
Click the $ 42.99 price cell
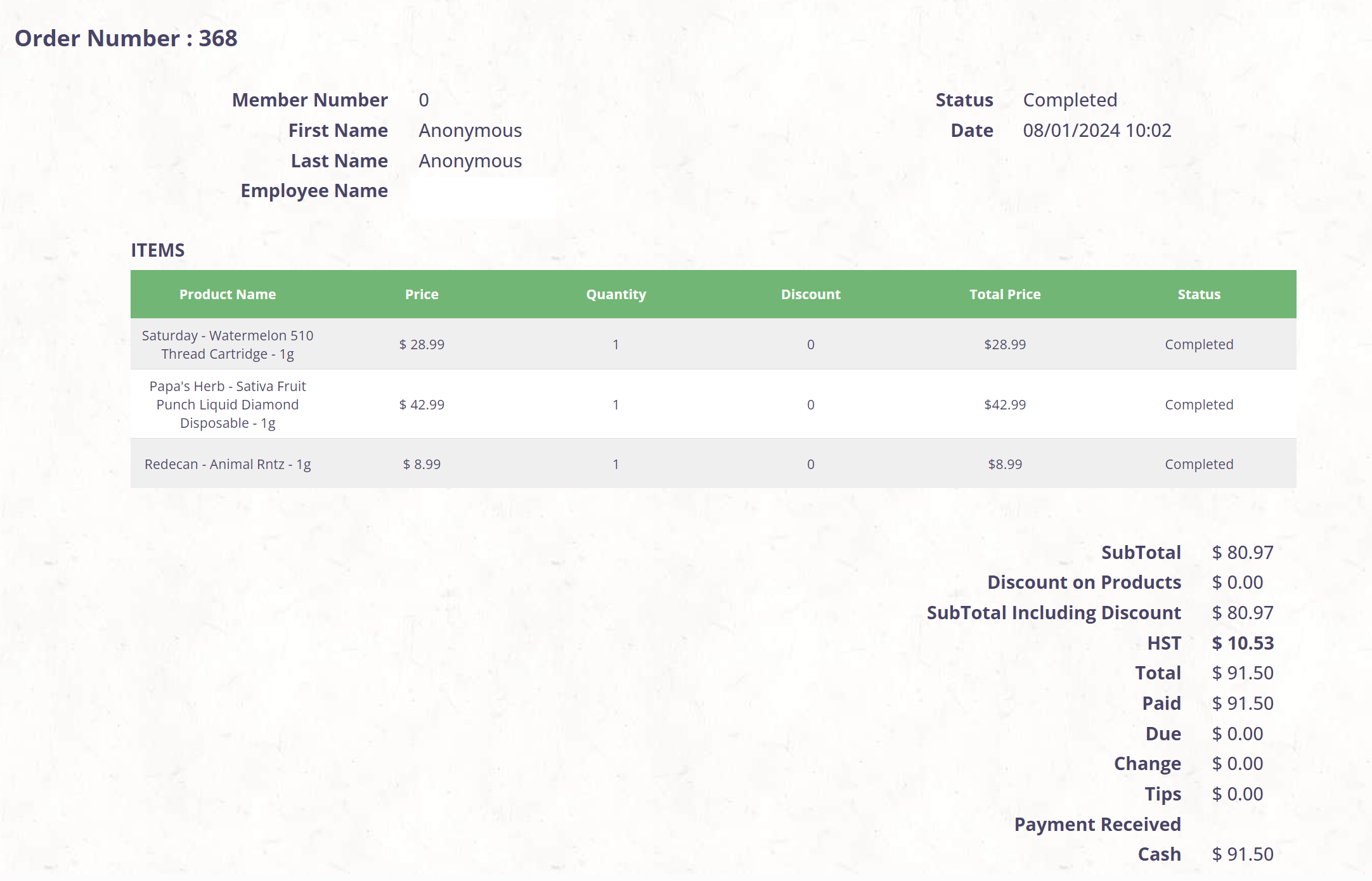422,404
